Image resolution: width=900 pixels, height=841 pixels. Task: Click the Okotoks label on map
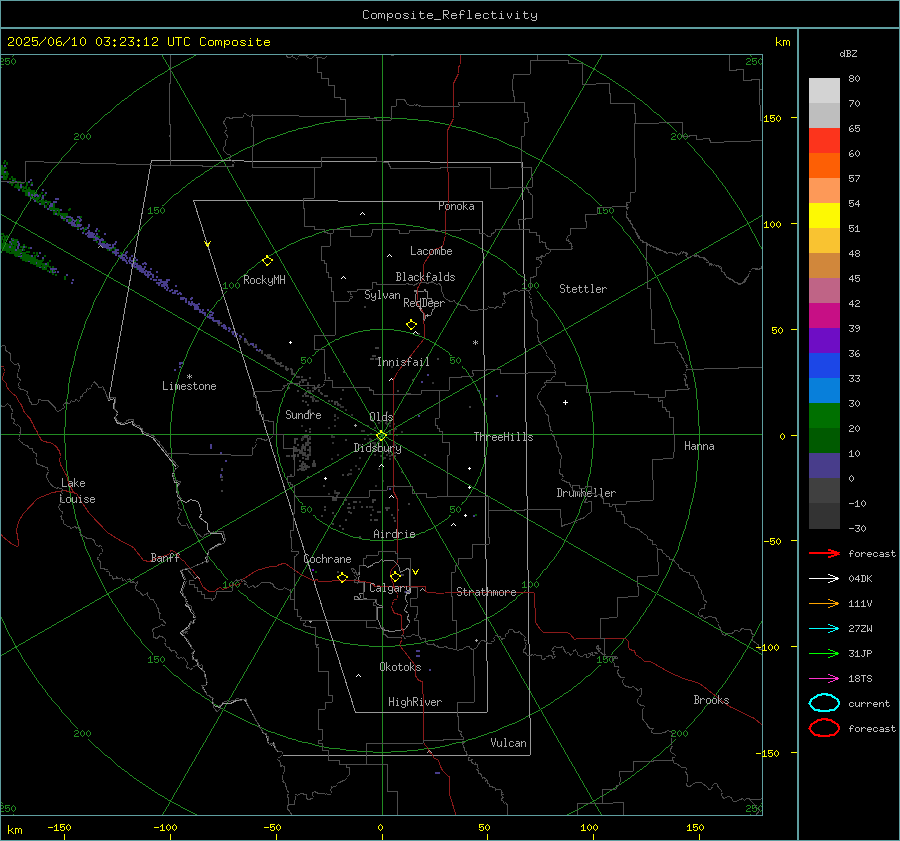coord(400,667)
